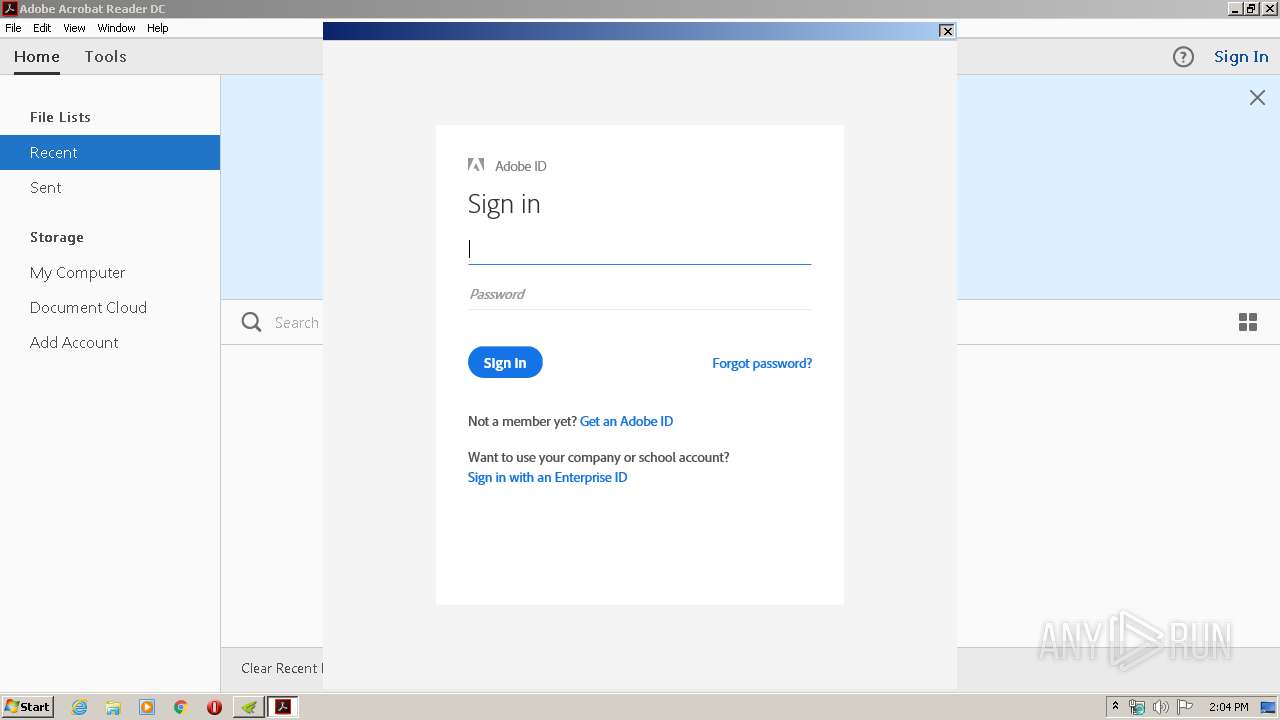Viewport: 1280px width, 720px height.
Task: Select Sent in File Lists
Action: tap(110, 187)
